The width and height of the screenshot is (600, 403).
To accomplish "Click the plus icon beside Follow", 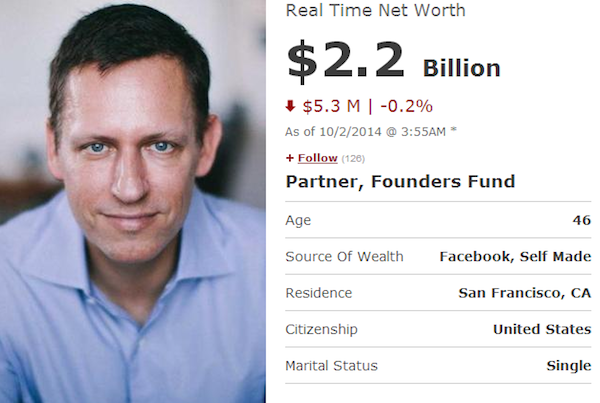I will pyautogui.click(x=289, y=158).
